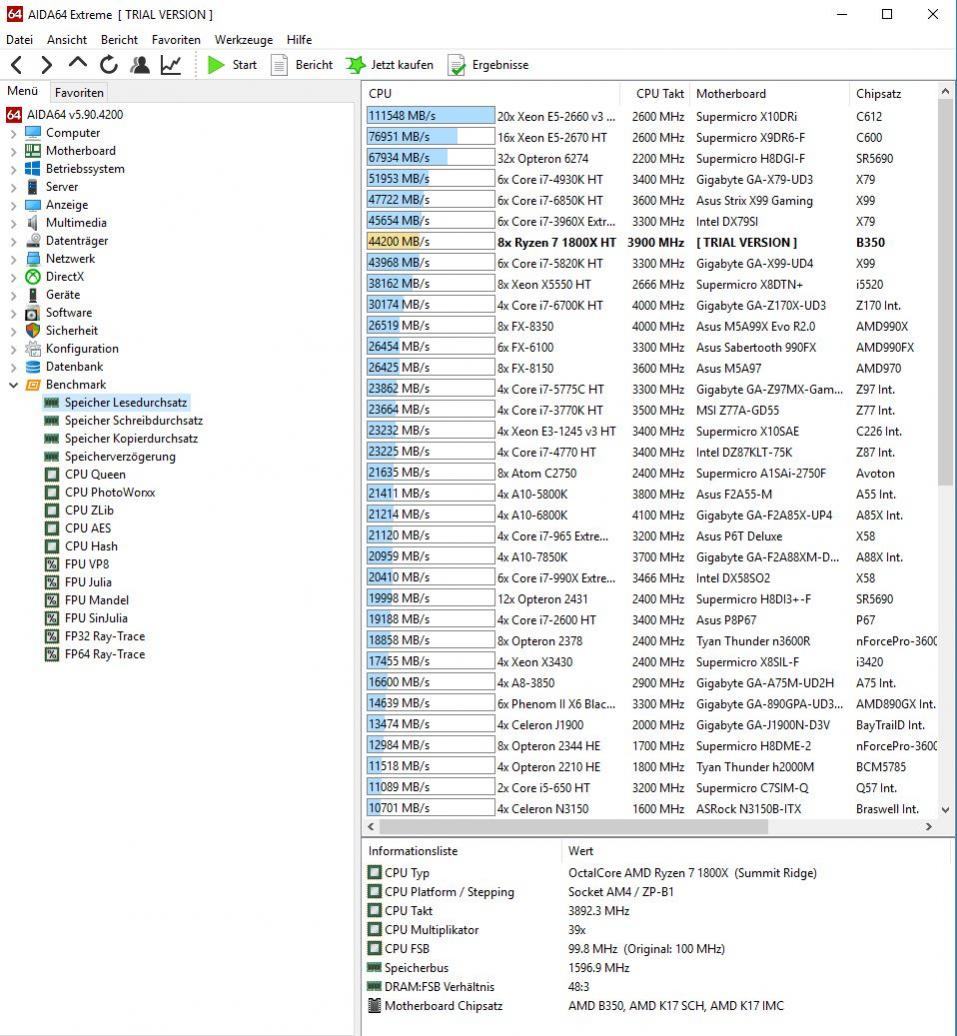This screenshot has width=957, height=1036.
Task: Select FP32 Ray-Trace benchmark
Action: (x=104, y=636)
